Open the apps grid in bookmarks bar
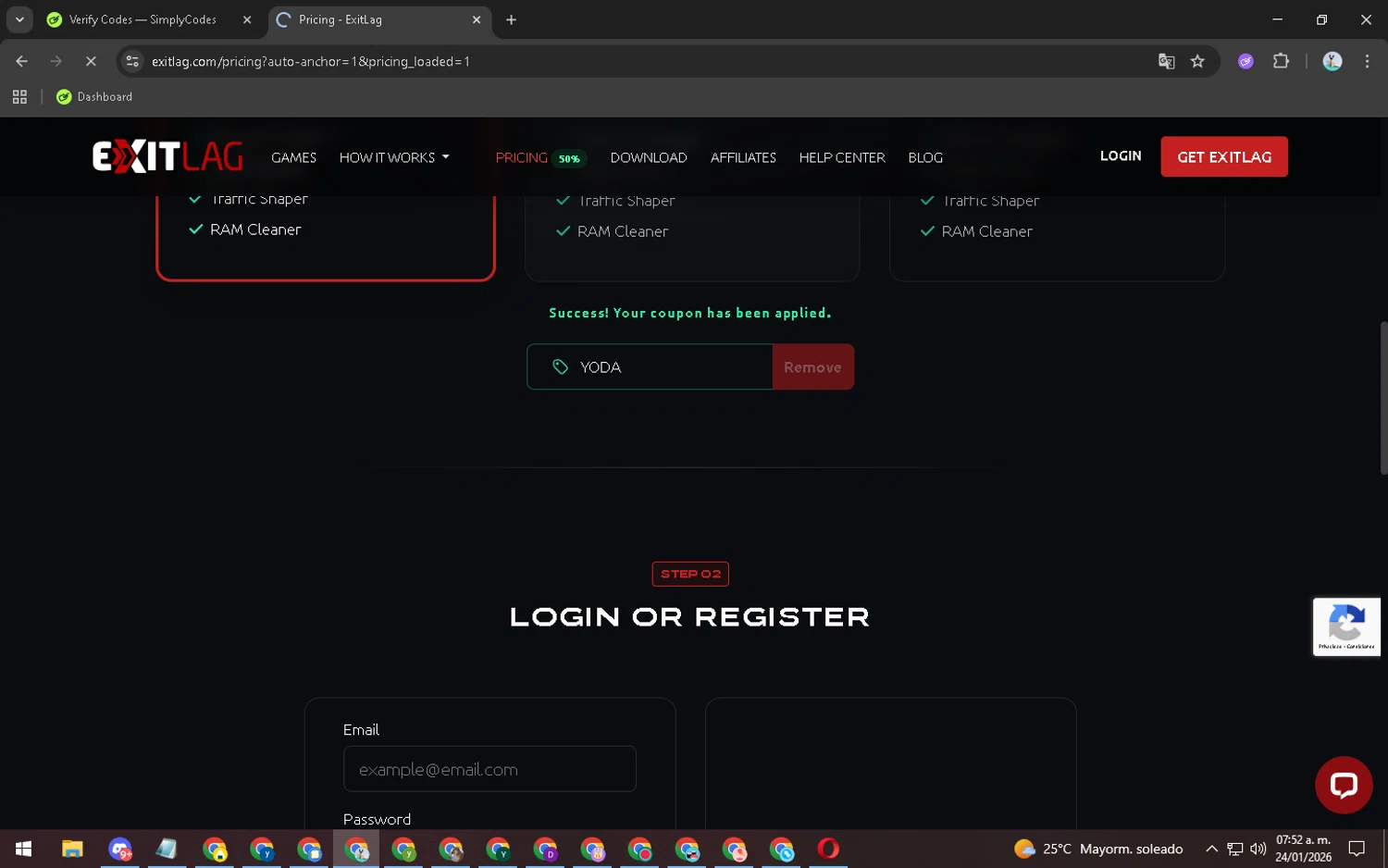Screen dimensions: 1388x868 (x=19, y=96)
